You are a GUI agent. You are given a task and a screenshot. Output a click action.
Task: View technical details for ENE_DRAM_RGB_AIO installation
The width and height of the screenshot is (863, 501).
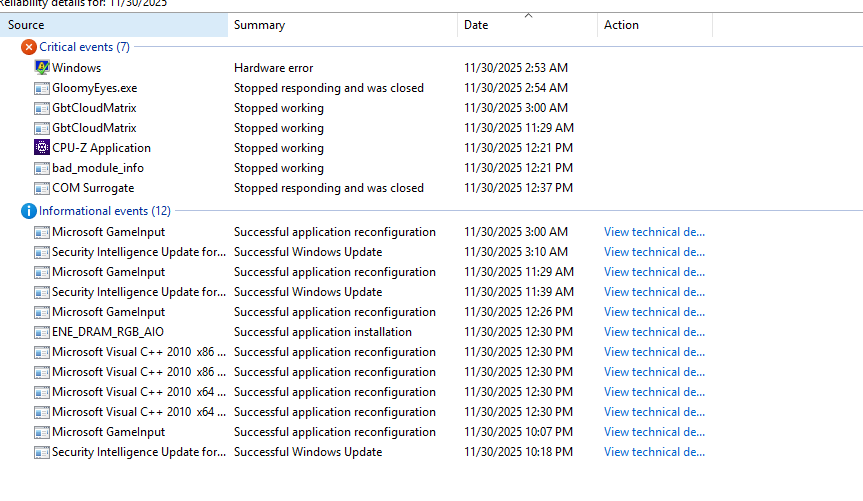click(654, 332)
